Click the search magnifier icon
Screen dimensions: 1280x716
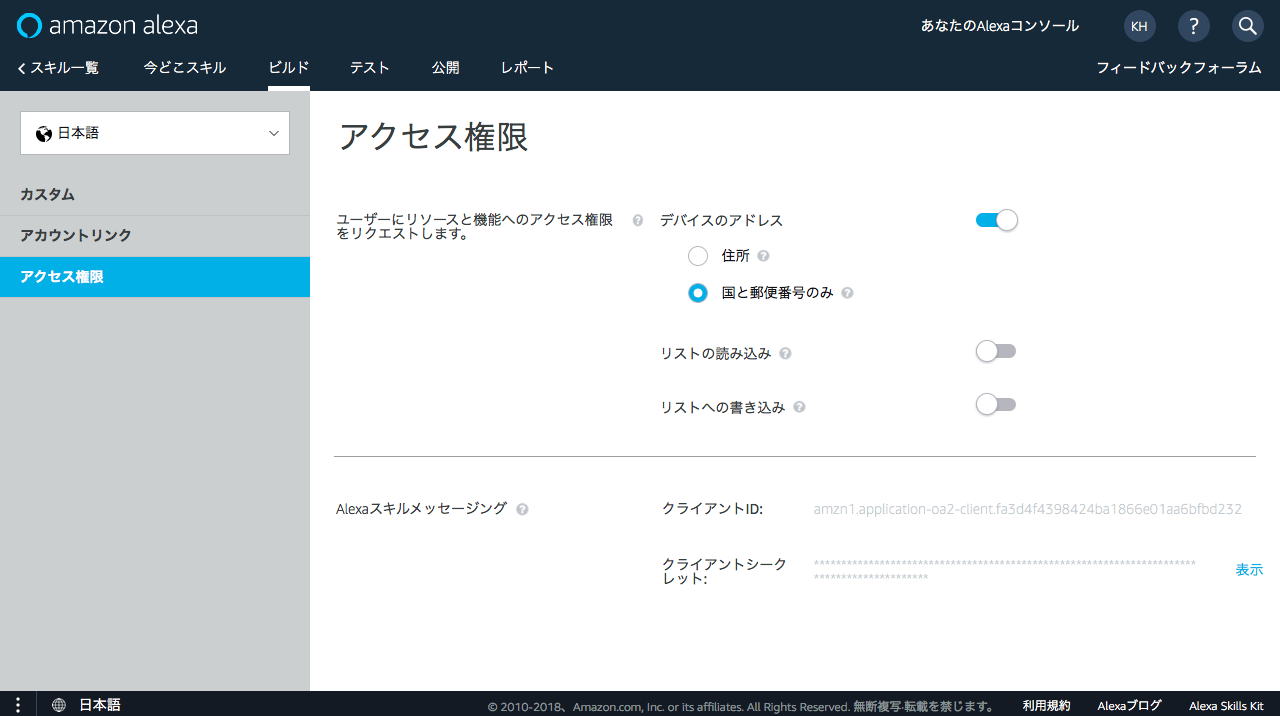[x=1247, y=26]
